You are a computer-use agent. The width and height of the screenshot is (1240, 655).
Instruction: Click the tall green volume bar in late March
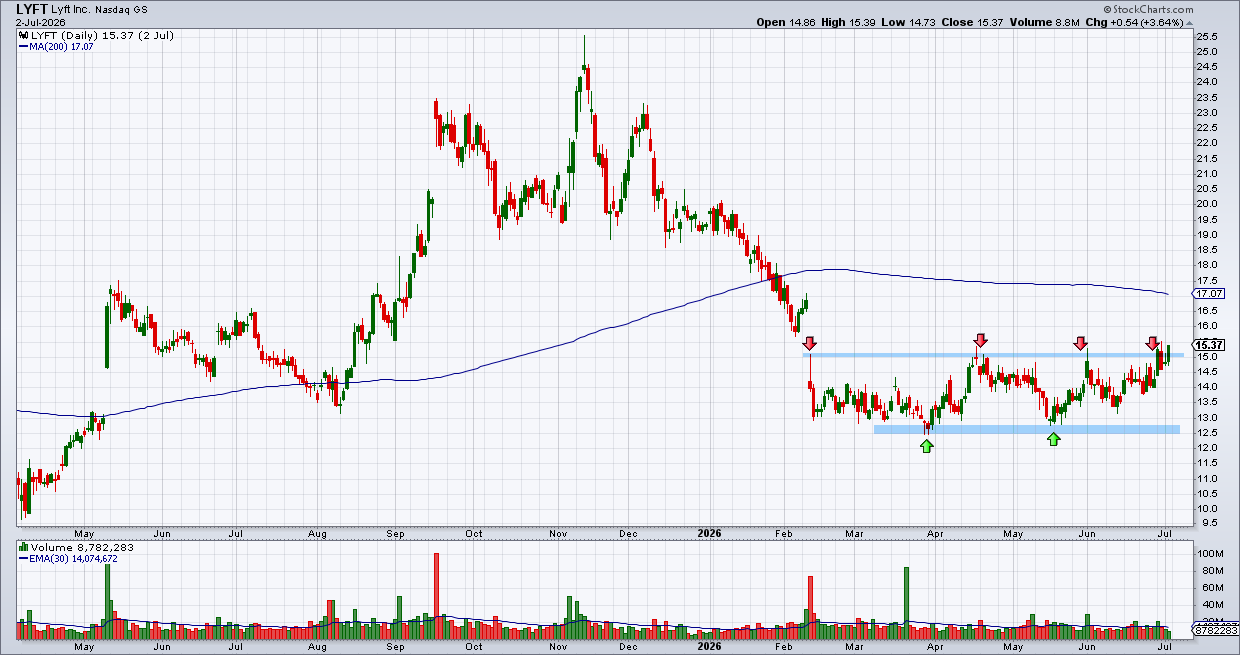(x=906, y=603)
